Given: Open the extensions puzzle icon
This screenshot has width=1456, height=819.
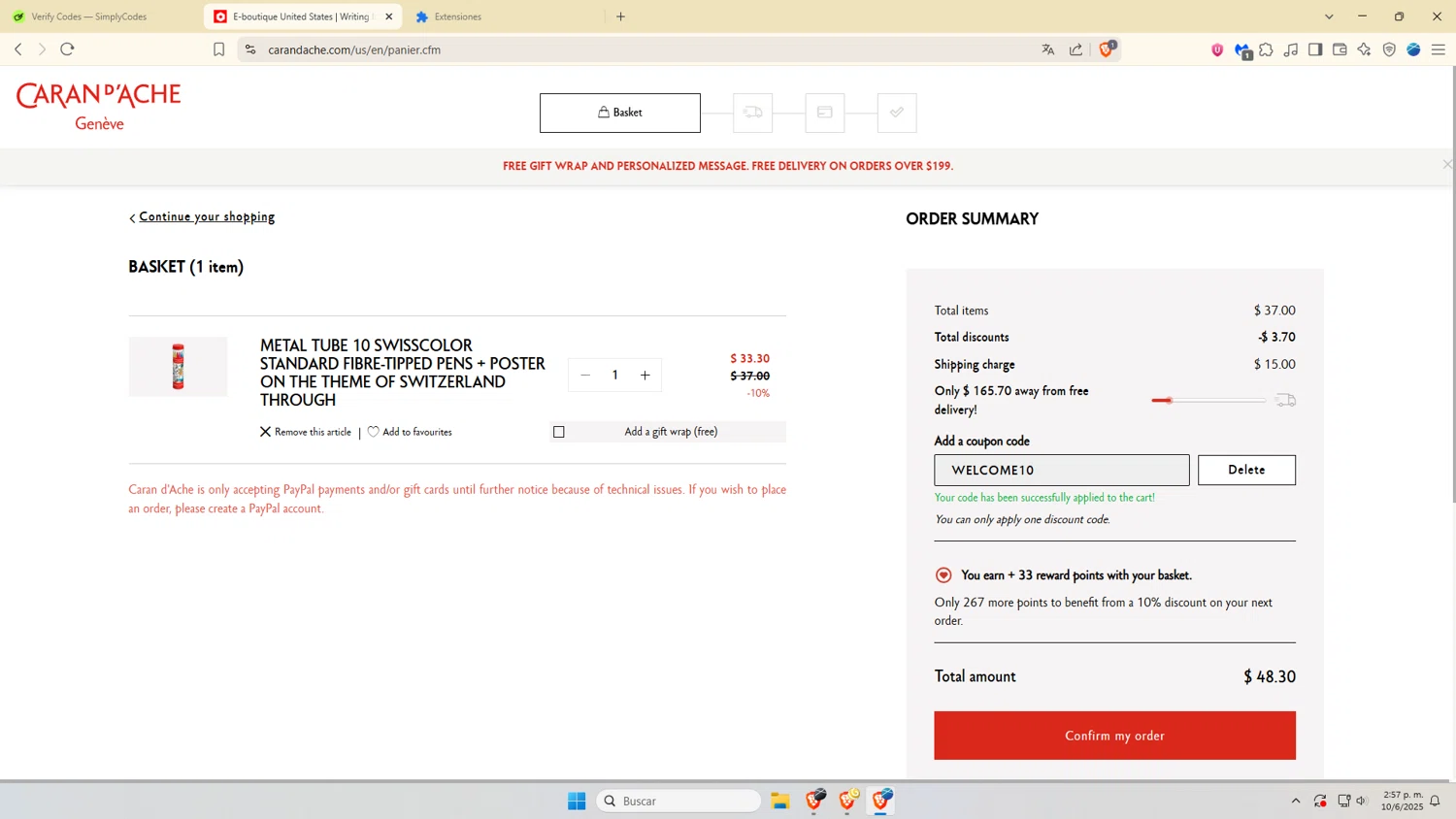Looking at the screenshot, I should pyautogui.click(x=1266, y=49).
